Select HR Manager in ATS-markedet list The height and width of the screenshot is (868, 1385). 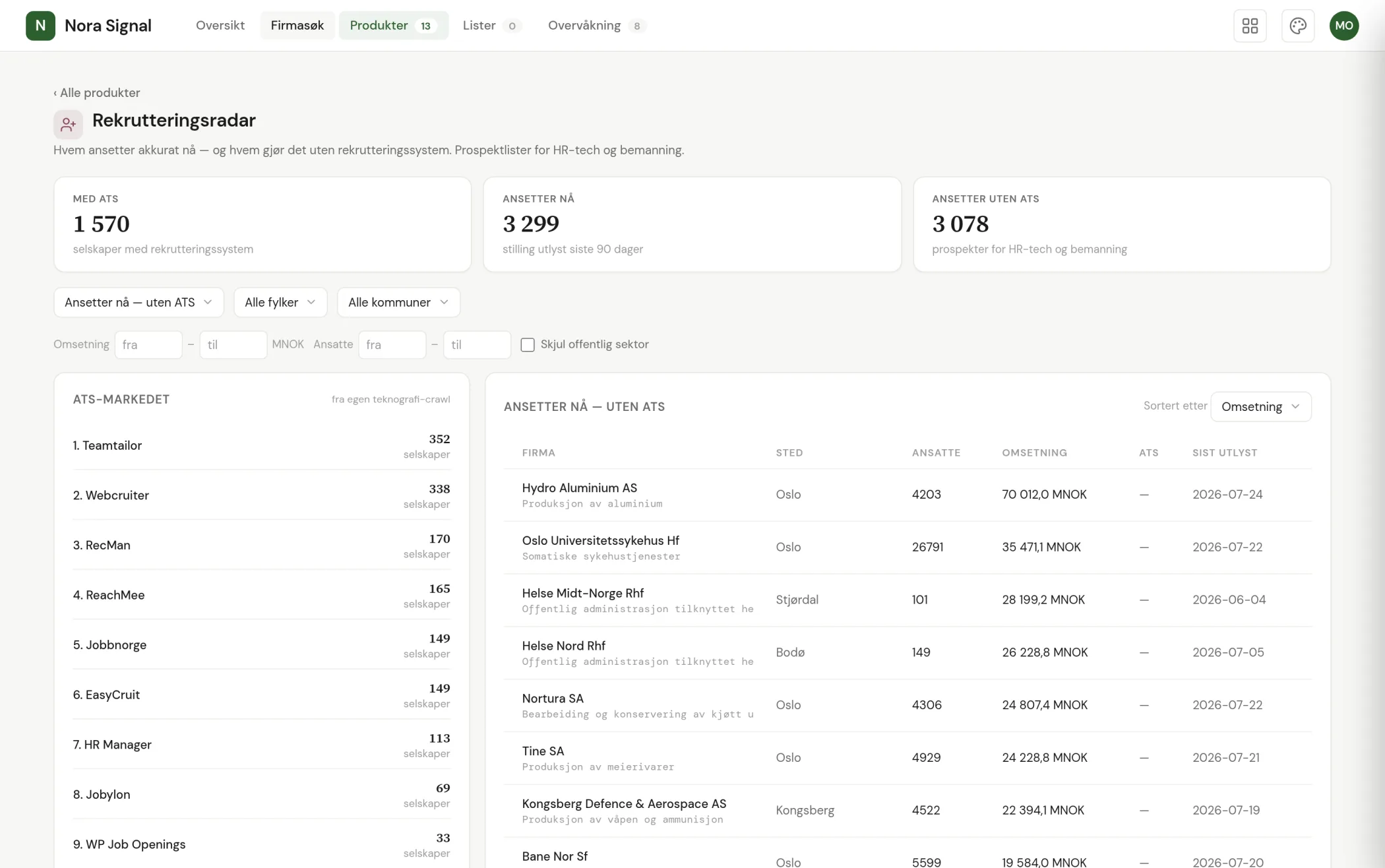pos(262,745)
